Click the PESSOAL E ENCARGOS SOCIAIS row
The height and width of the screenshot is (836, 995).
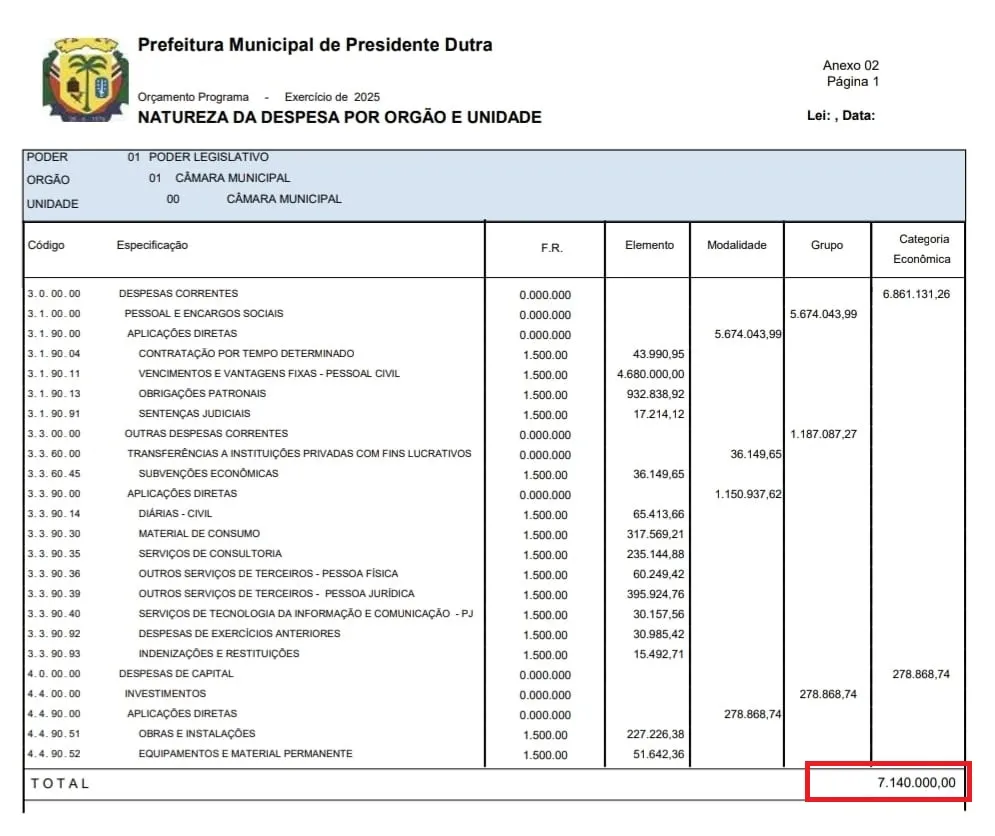(204, 314)
